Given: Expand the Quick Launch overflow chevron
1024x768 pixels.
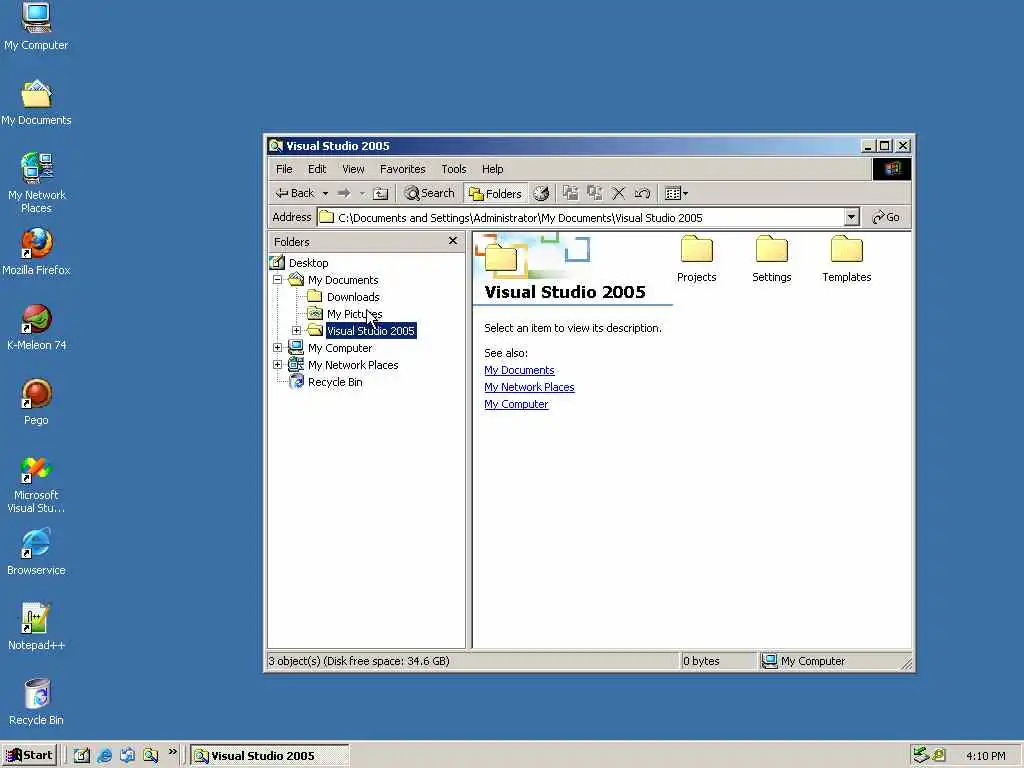Looking at the screenshot, I should [x=172, y=752].
